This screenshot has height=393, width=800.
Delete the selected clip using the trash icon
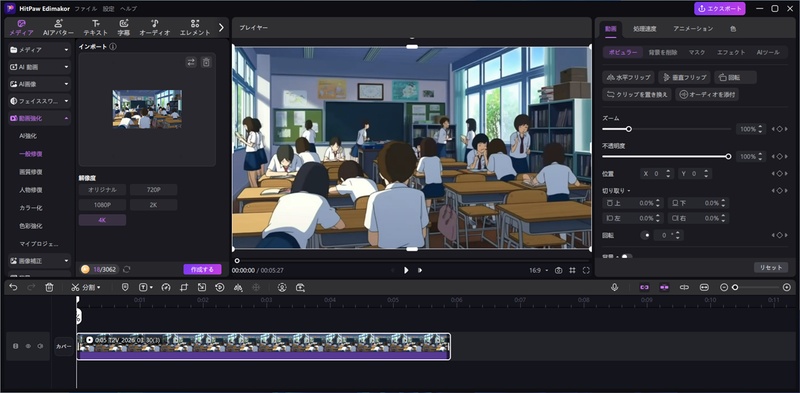[x=49, y=287]
